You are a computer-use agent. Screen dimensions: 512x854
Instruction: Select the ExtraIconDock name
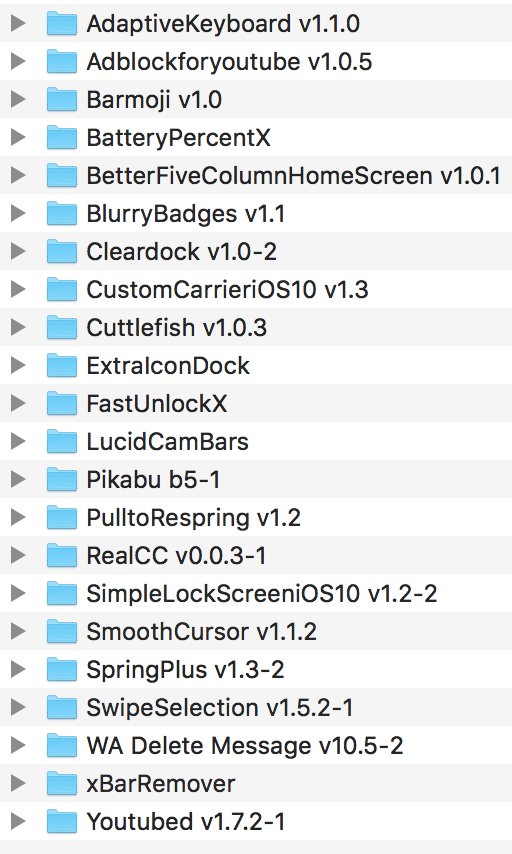click(168, 365)
